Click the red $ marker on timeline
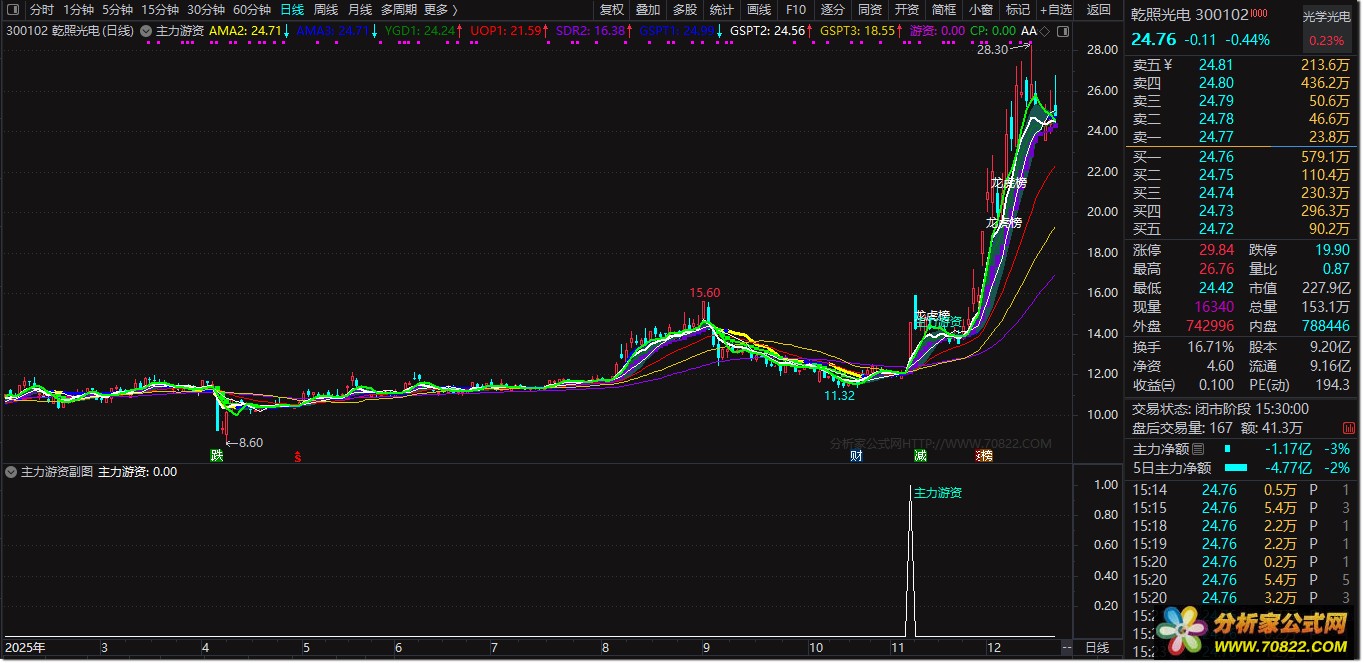This screenshot has height=663, width=1364. [x=297, y=457]
